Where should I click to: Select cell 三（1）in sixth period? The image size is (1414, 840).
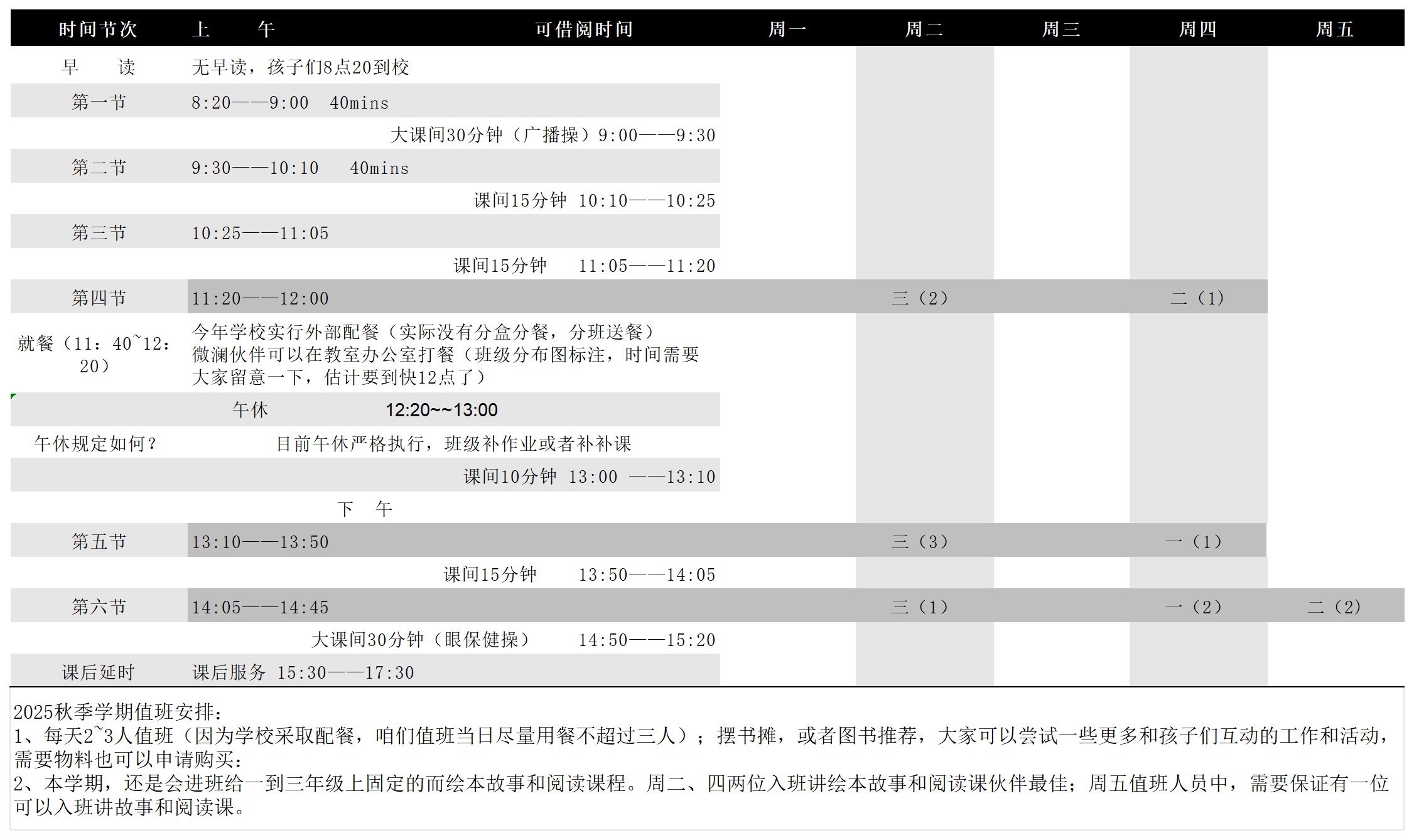[x=921, y=606]
